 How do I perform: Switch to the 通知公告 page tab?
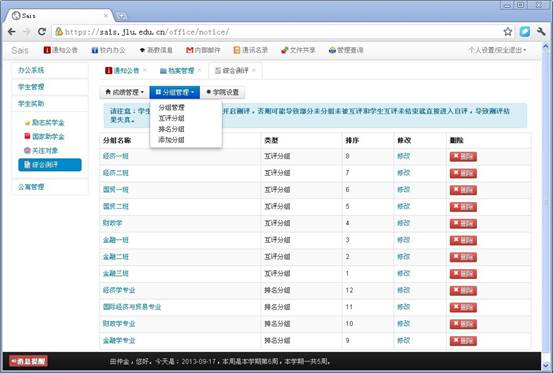coord(122,71)
